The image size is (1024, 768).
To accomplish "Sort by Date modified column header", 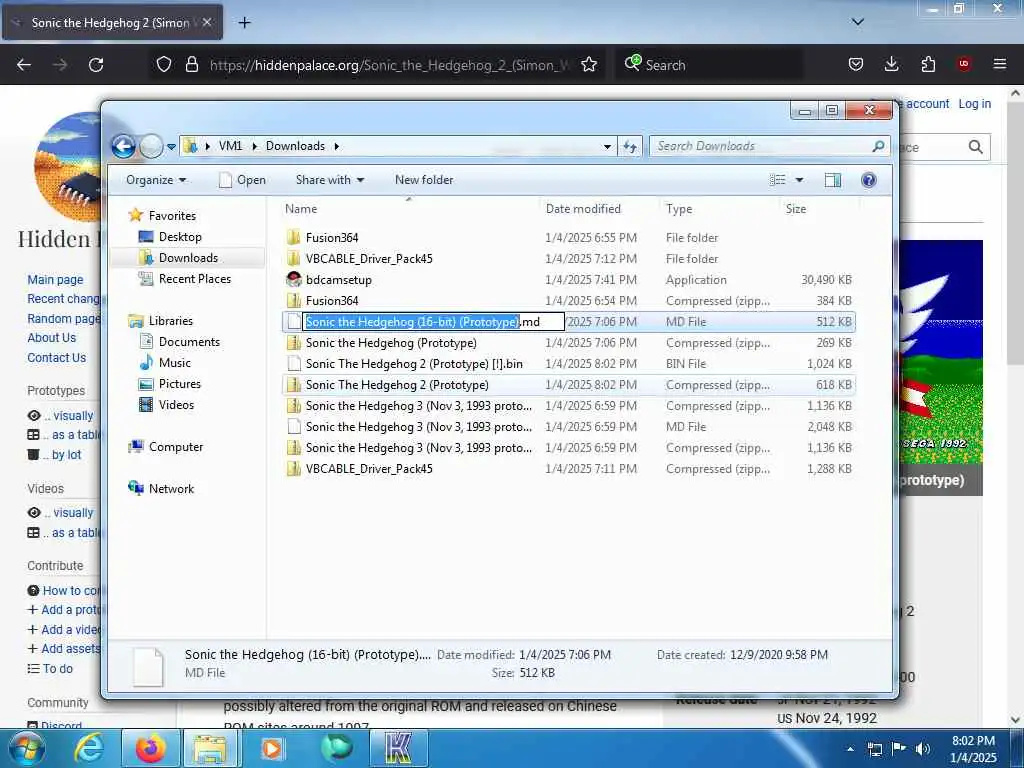I will 583,209.
